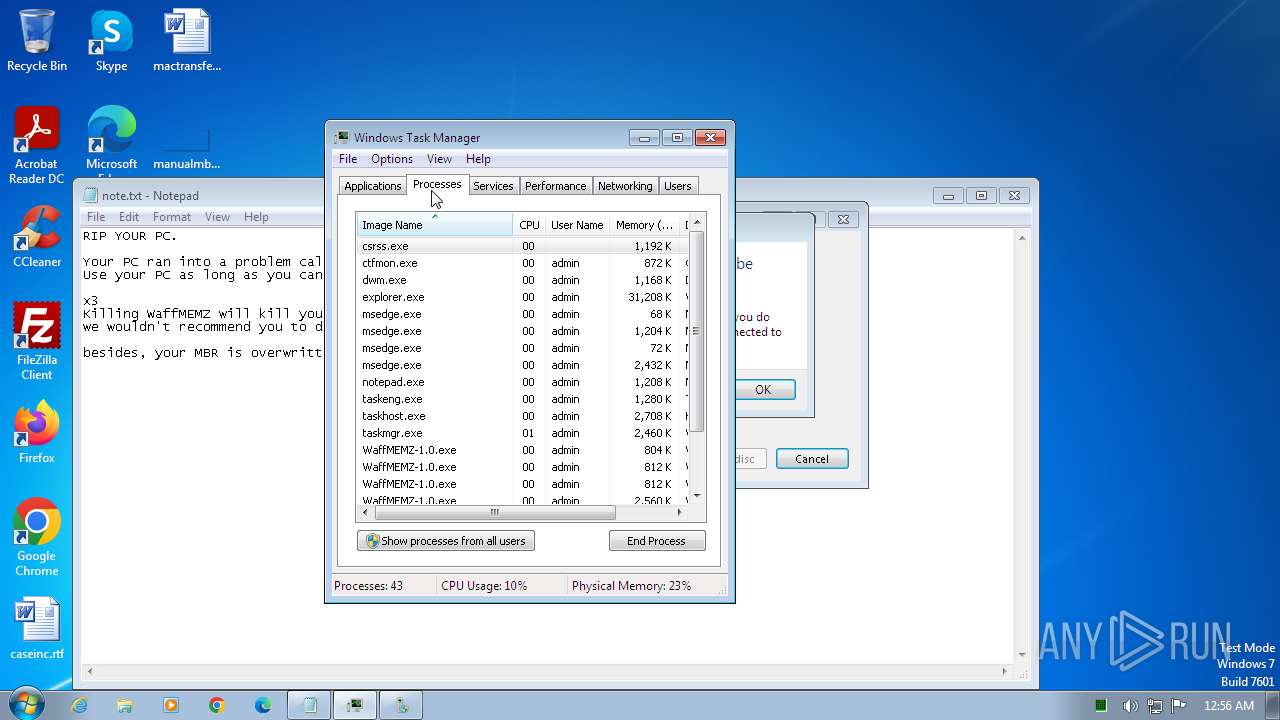Launch Firefox from the desktop
1280x720 pixels.
[37, 433]
